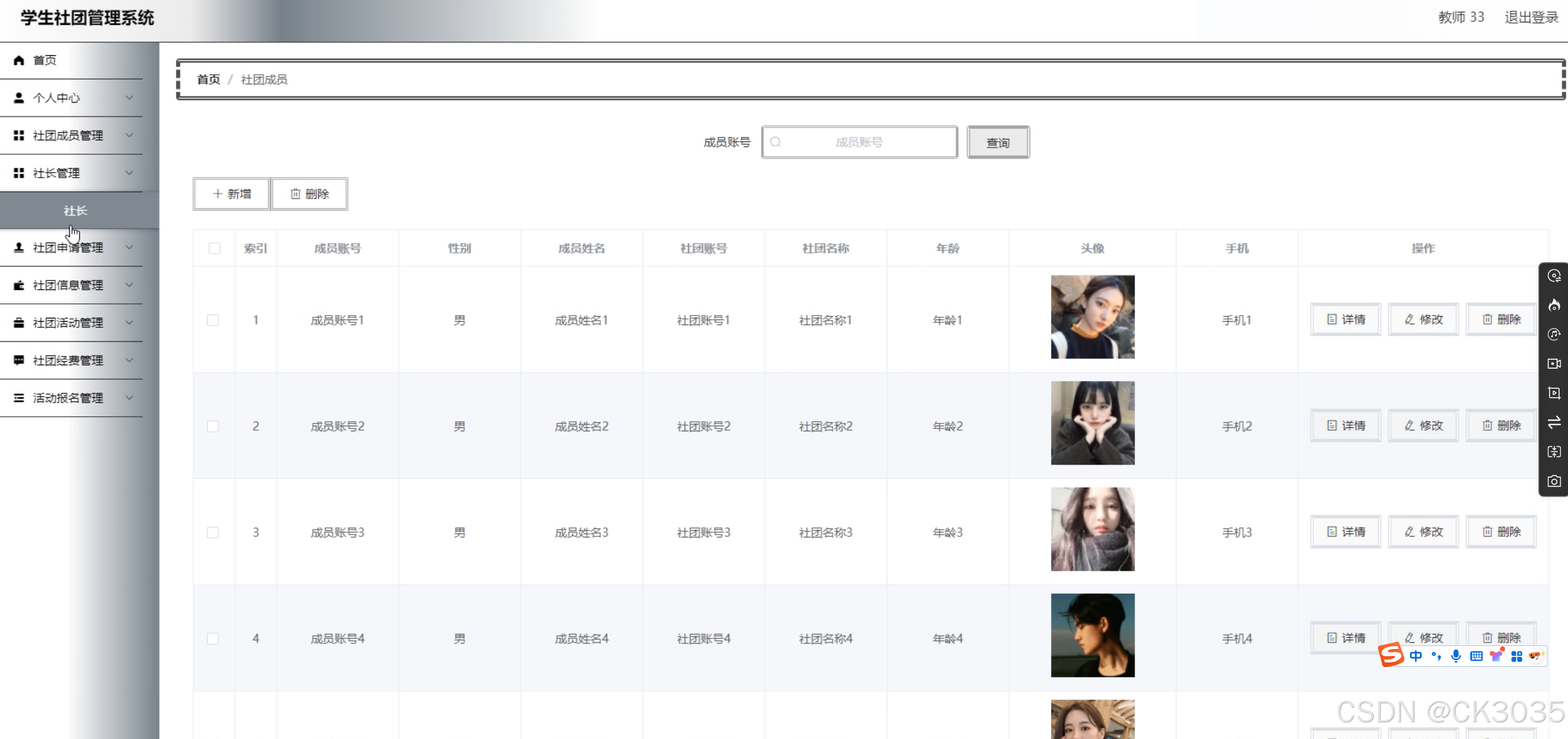Image resolution: width=1568 pixels, height=739 pixels.
Task: Click 退出登录 to log out
Action: [1531, 18]
